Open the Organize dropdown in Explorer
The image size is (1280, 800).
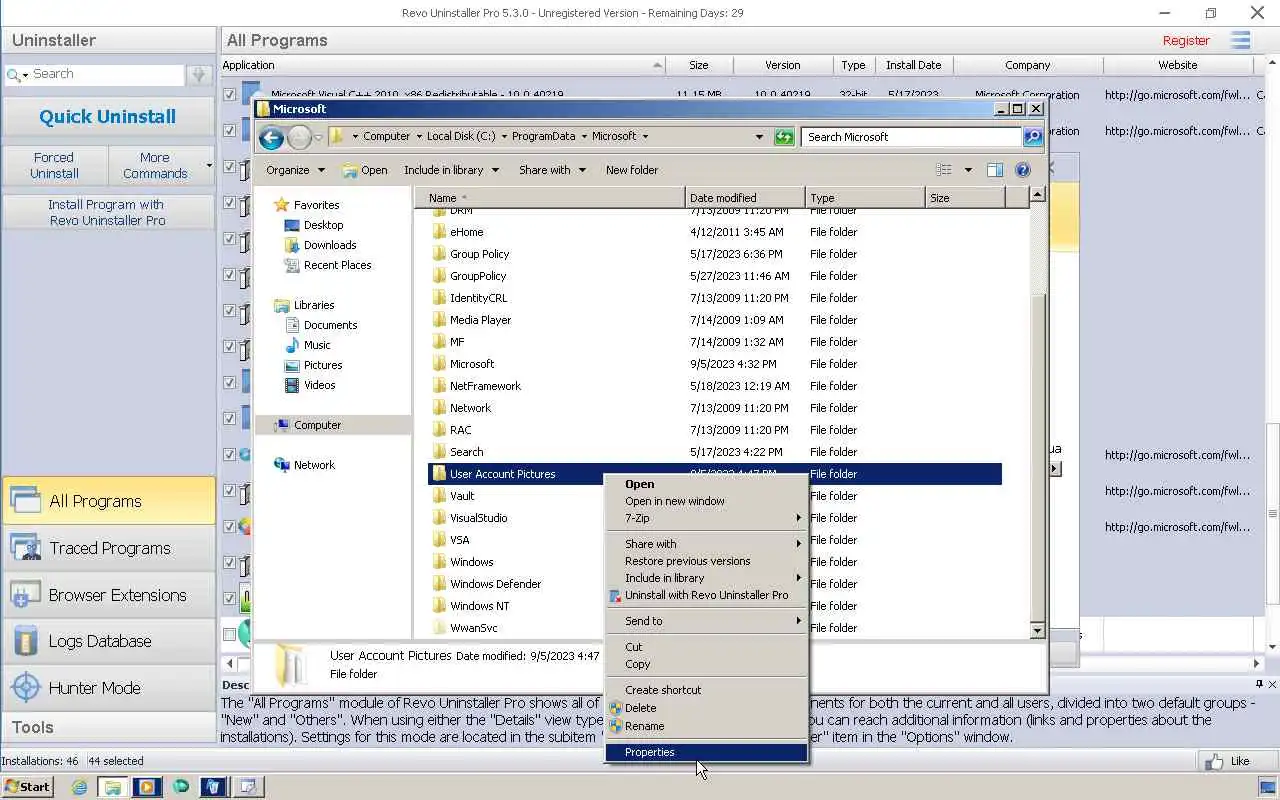coord(295,170)
